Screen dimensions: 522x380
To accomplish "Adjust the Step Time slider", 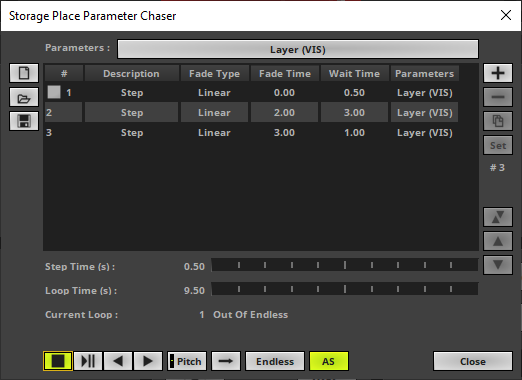I will click(x=345, y=265).
